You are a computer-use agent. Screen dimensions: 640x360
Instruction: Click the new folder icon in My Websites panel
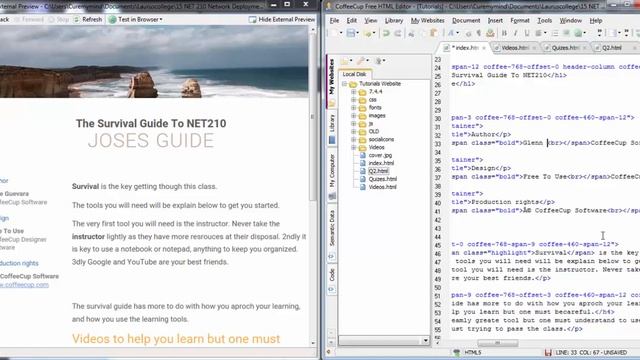(x=345, y=61)
